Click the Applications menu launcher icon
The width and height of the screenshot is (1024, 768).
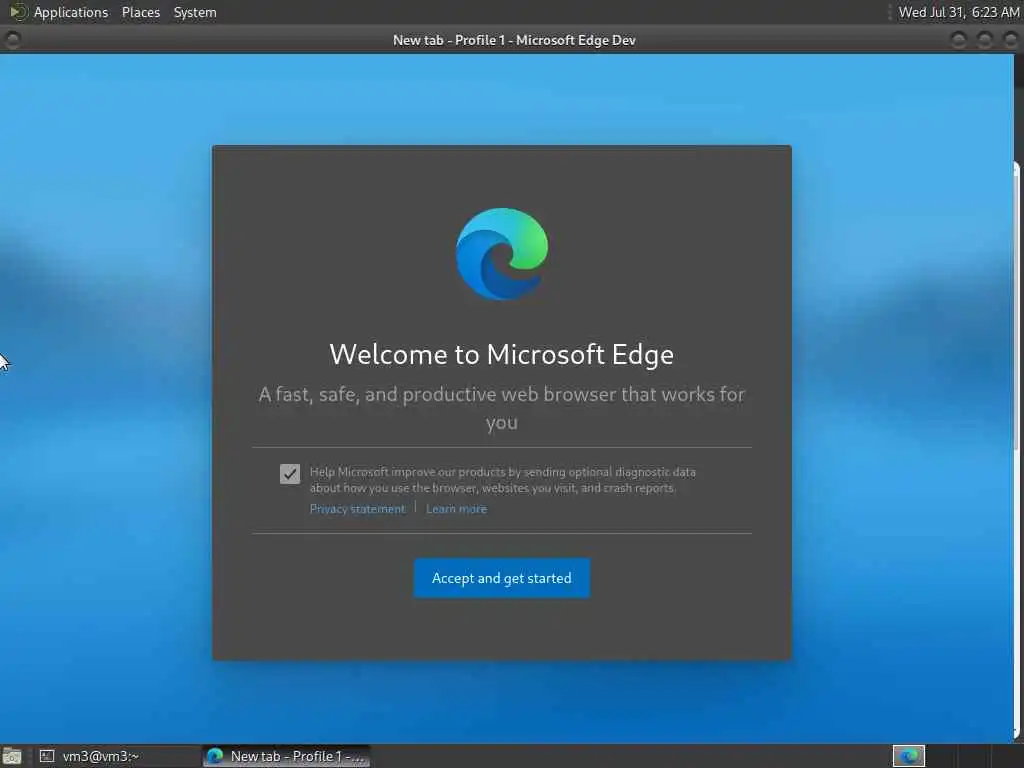[x=18, y=12]
